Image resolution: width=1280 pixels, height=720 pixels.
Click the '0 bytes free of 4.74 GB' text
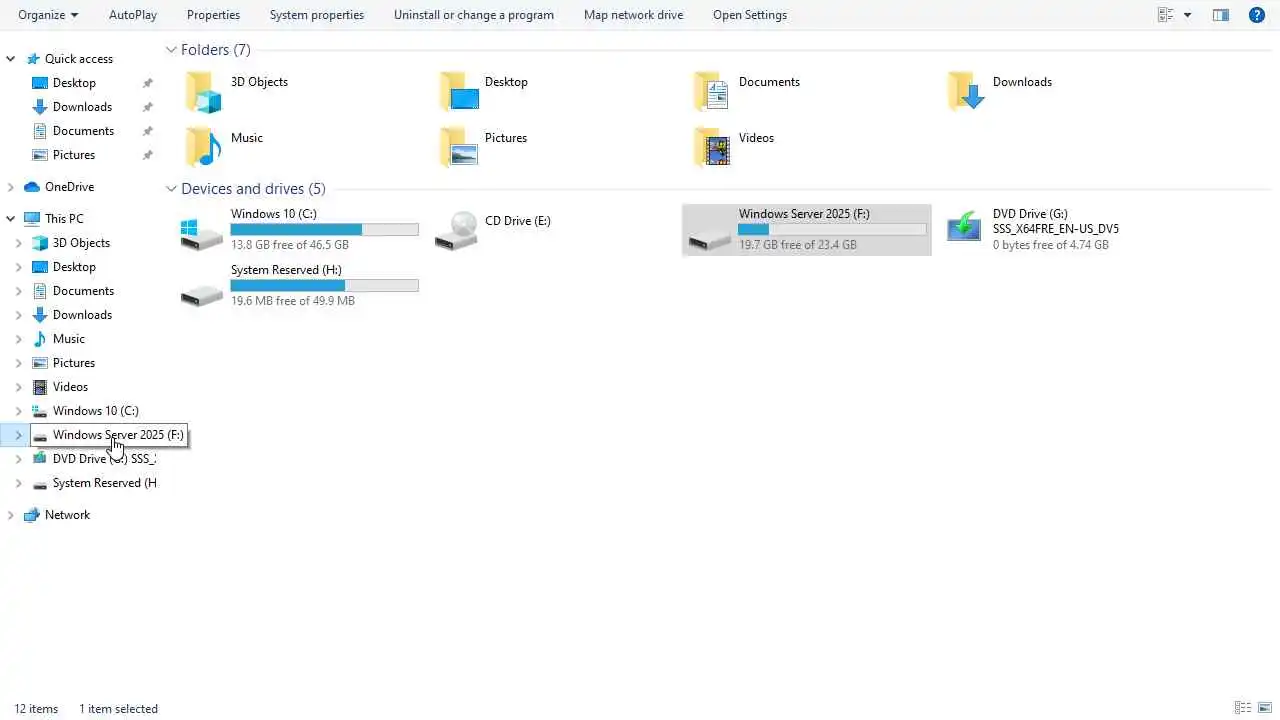(1051, 245)
